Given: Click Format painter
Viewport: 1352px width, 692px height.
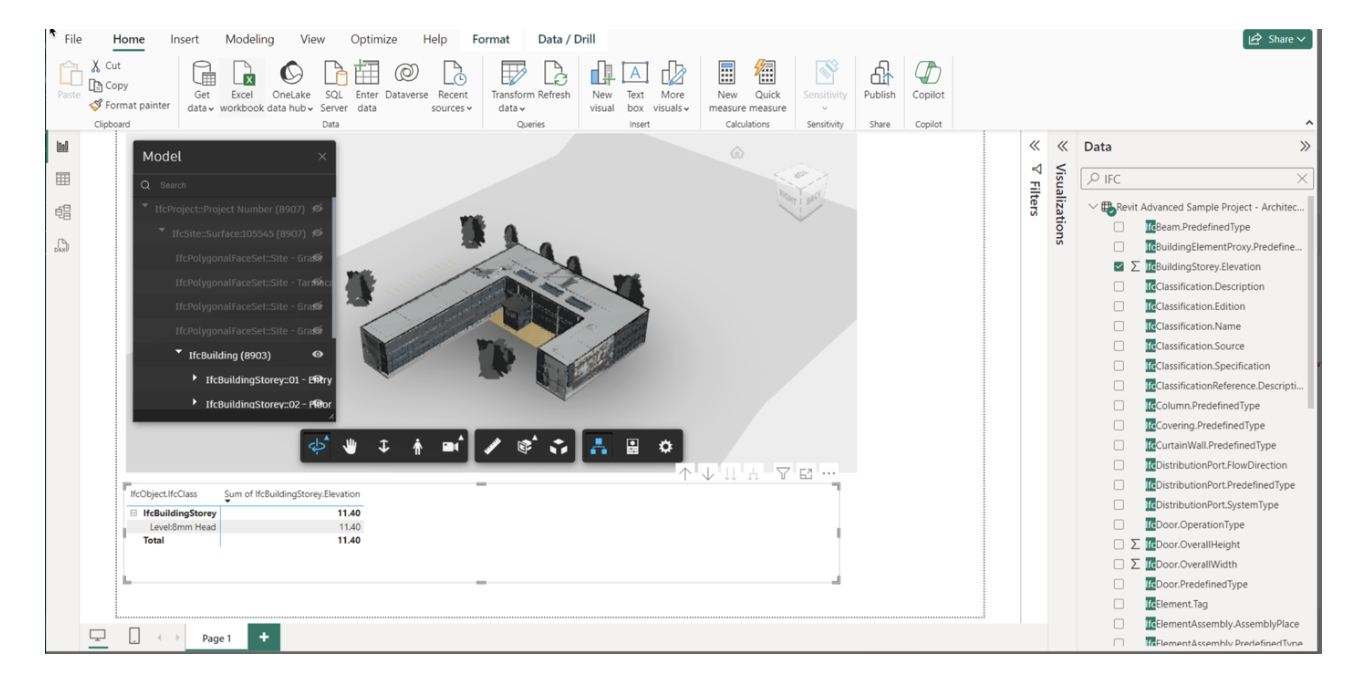Looking at the screenshot, I should (x=130, y=105).
